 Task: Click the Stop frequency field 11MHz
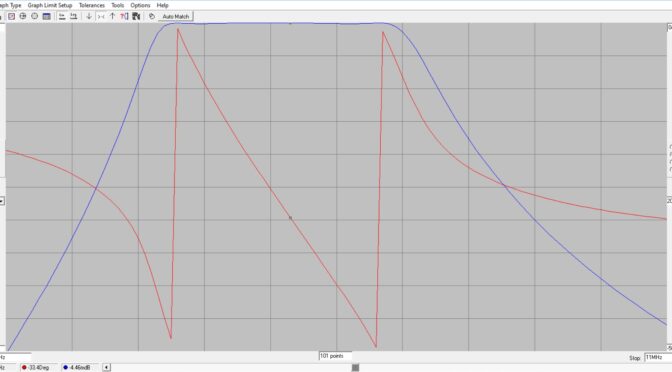657,357
